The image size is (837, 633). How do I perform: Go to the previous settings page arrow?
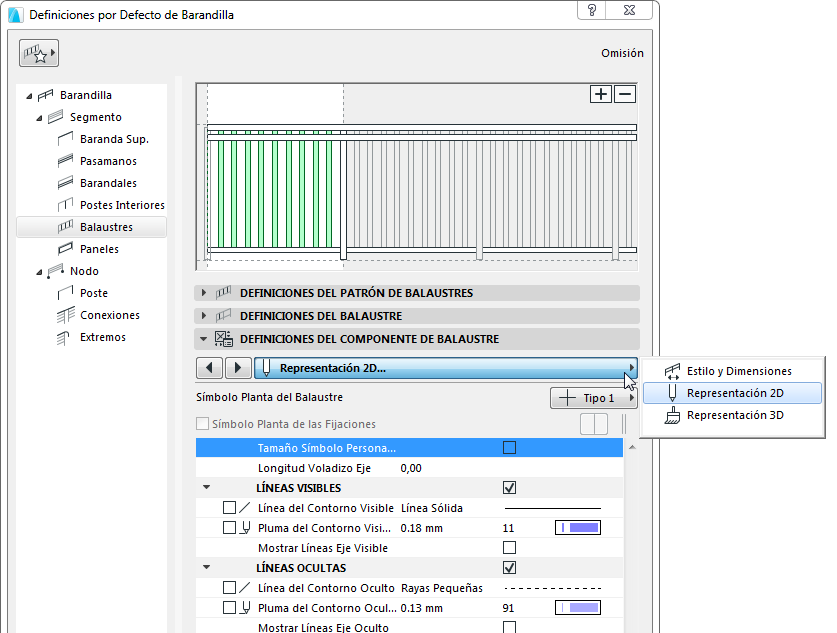pyautogui.click(x=209, y=368)
